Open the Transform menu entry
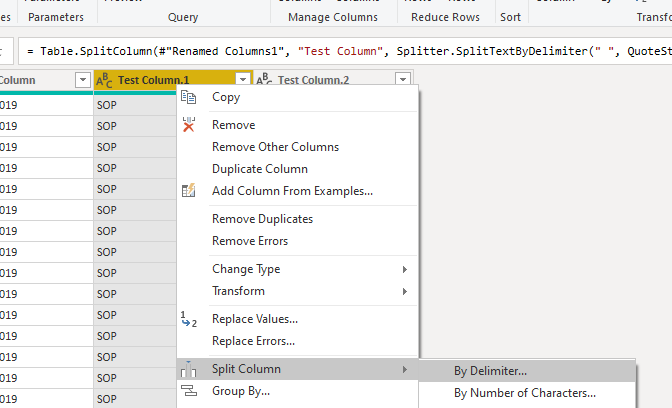Image resolution: width=672 pixels, height=408 pixels. (297, 291)
